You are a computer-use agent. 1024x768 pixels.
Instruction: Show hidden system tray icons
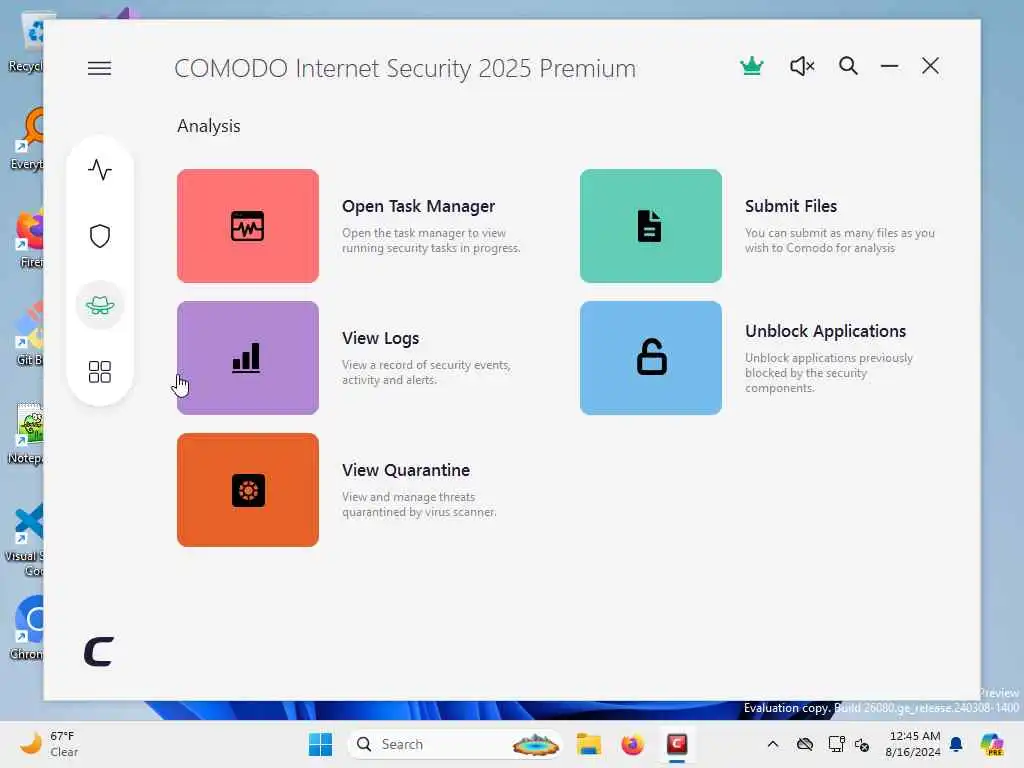pyautogui.click(x=773, y=744)
